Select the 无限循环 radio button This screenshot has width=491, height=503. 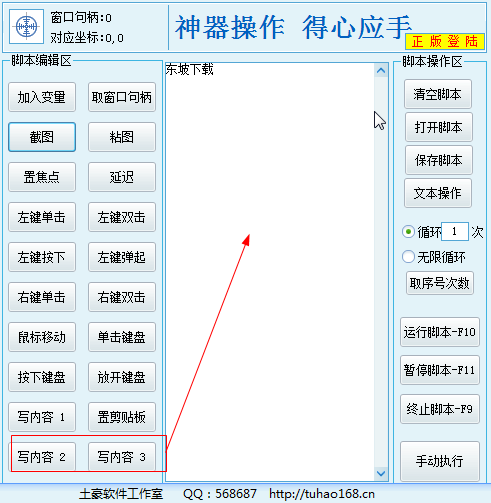pos(408,257)
